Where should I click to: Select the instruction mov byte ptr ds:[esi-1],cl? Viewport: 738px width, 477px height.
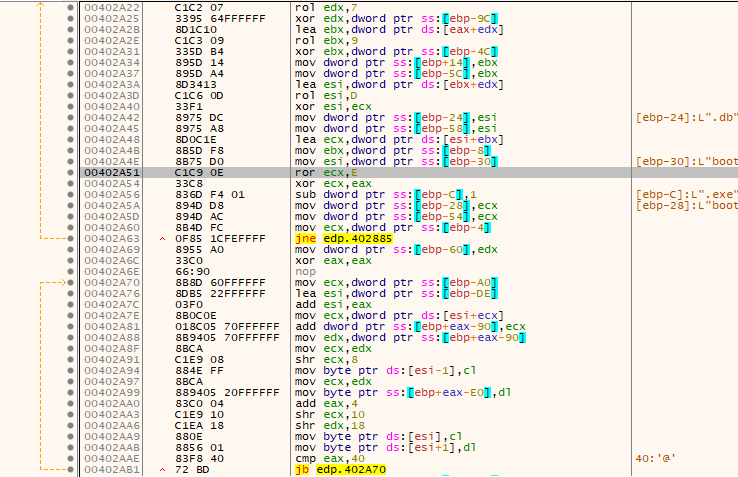pyautogui.click(x=385, y=371)
